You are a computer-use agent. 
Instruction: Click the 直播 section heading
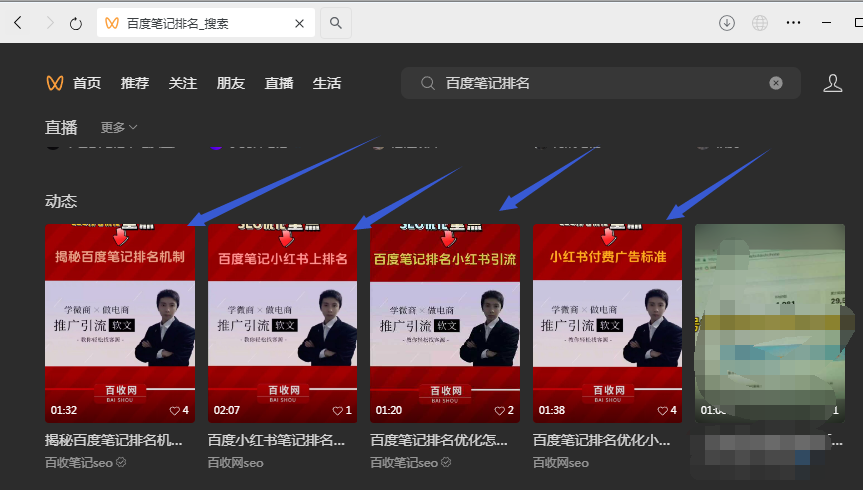click(x=61, y=128)
